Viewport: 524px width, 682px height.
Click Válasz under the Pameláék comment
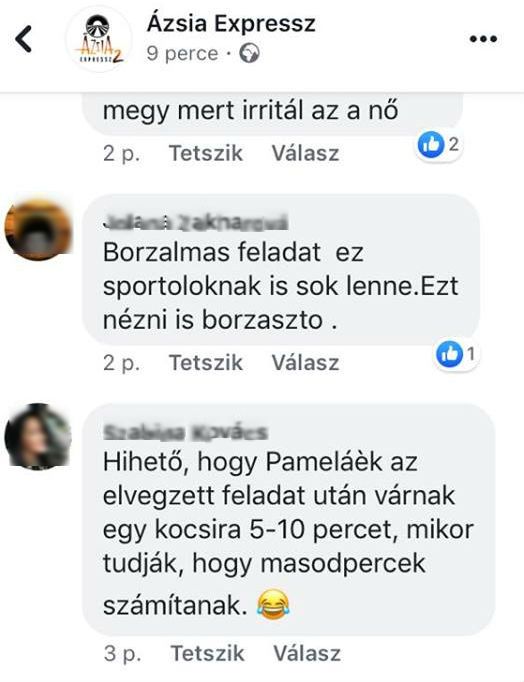(x=307, y=653)
